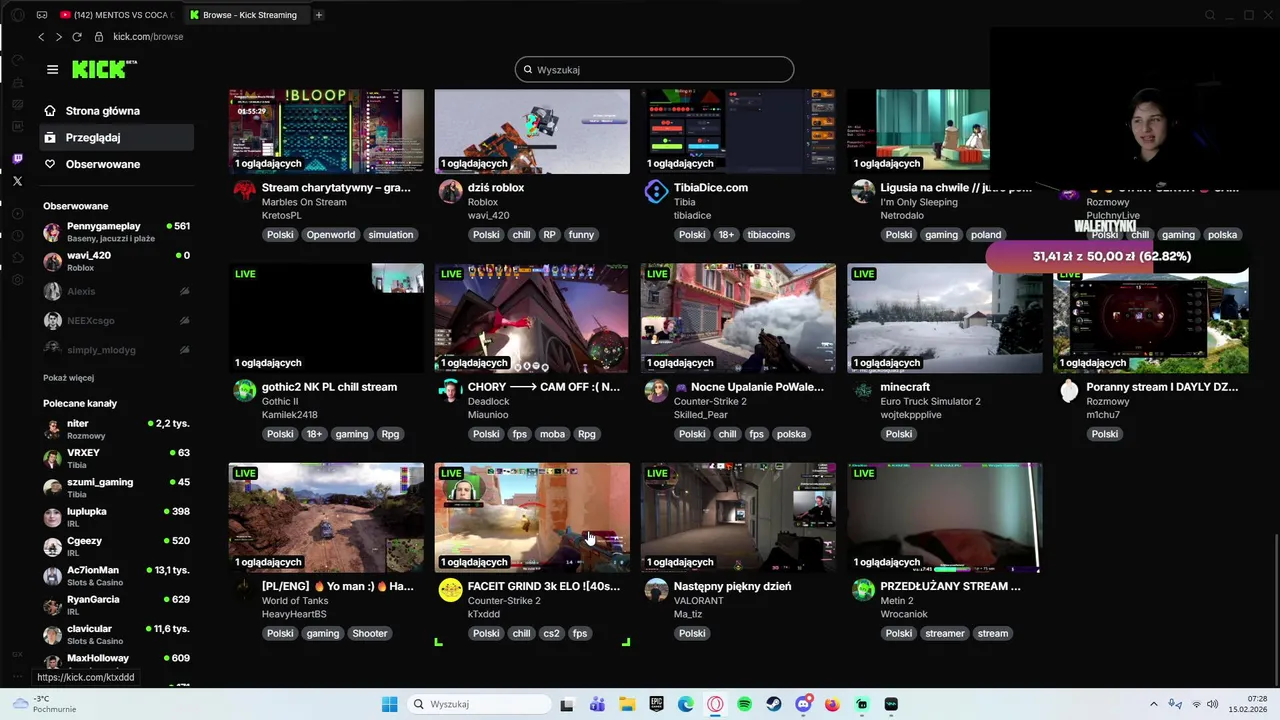
Task: Open recommended channel Ac7ionMan
Action: pyautogui.click(x=116, y=575)
